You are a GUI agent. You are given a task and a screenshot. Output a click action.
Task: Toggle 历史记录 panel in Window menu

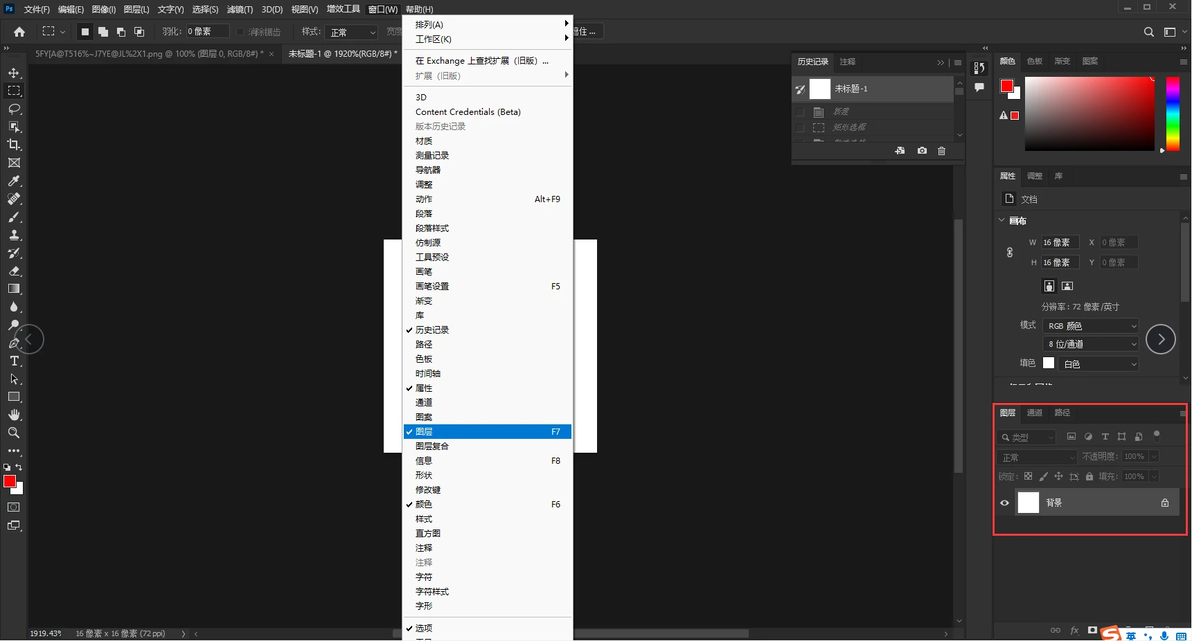pyautogui.click(x=487, y=330)
